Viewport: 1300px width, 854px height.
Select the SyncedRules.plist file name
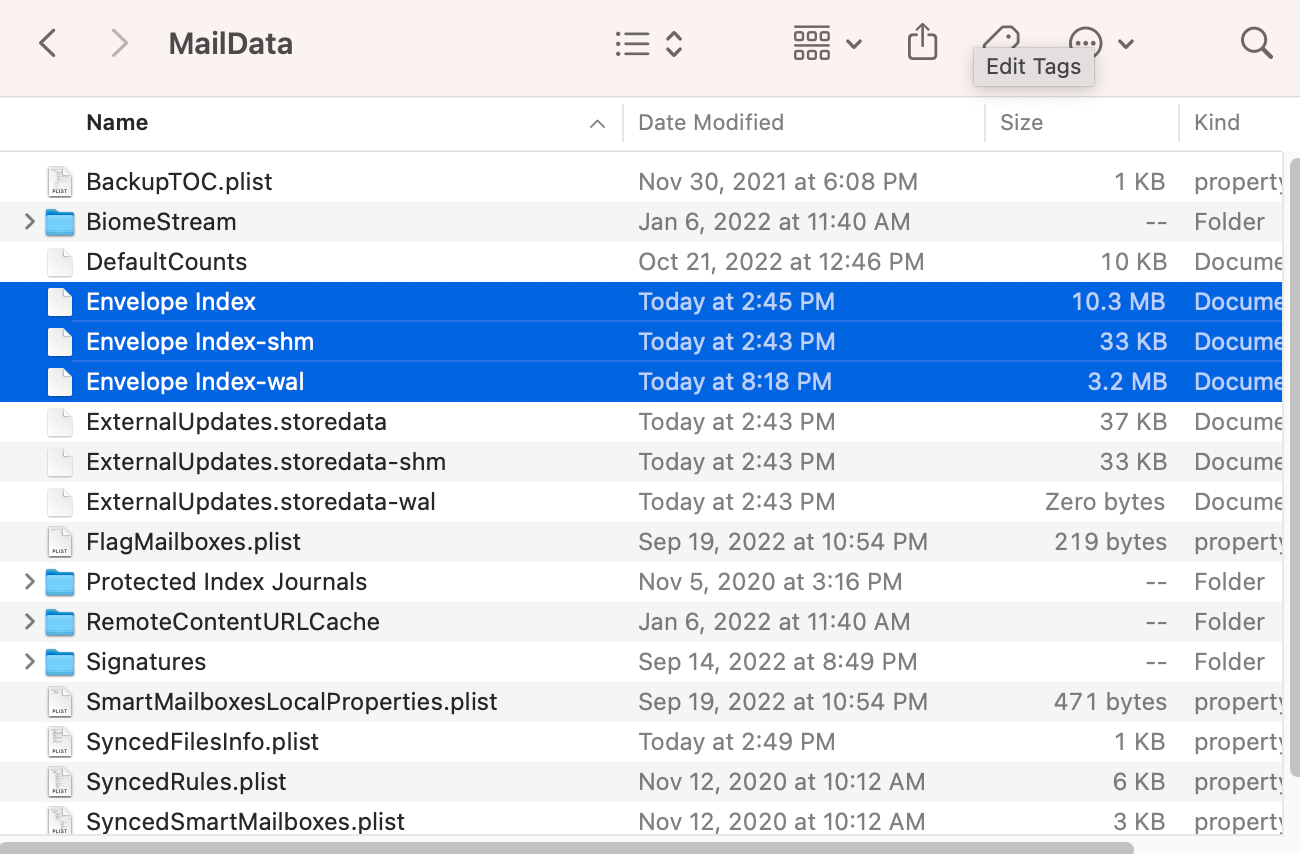(x=186, y=782)
